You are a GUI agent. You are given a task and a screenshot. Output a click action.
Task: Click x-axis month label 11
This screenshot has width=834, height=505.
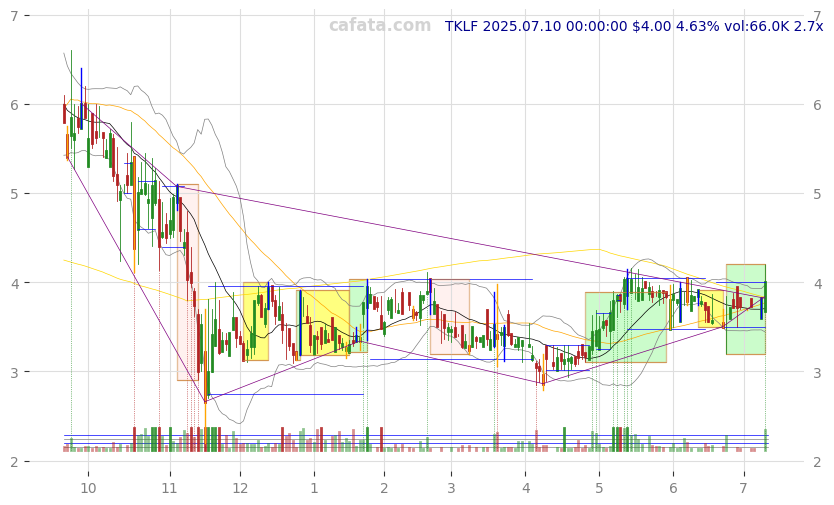170,488
